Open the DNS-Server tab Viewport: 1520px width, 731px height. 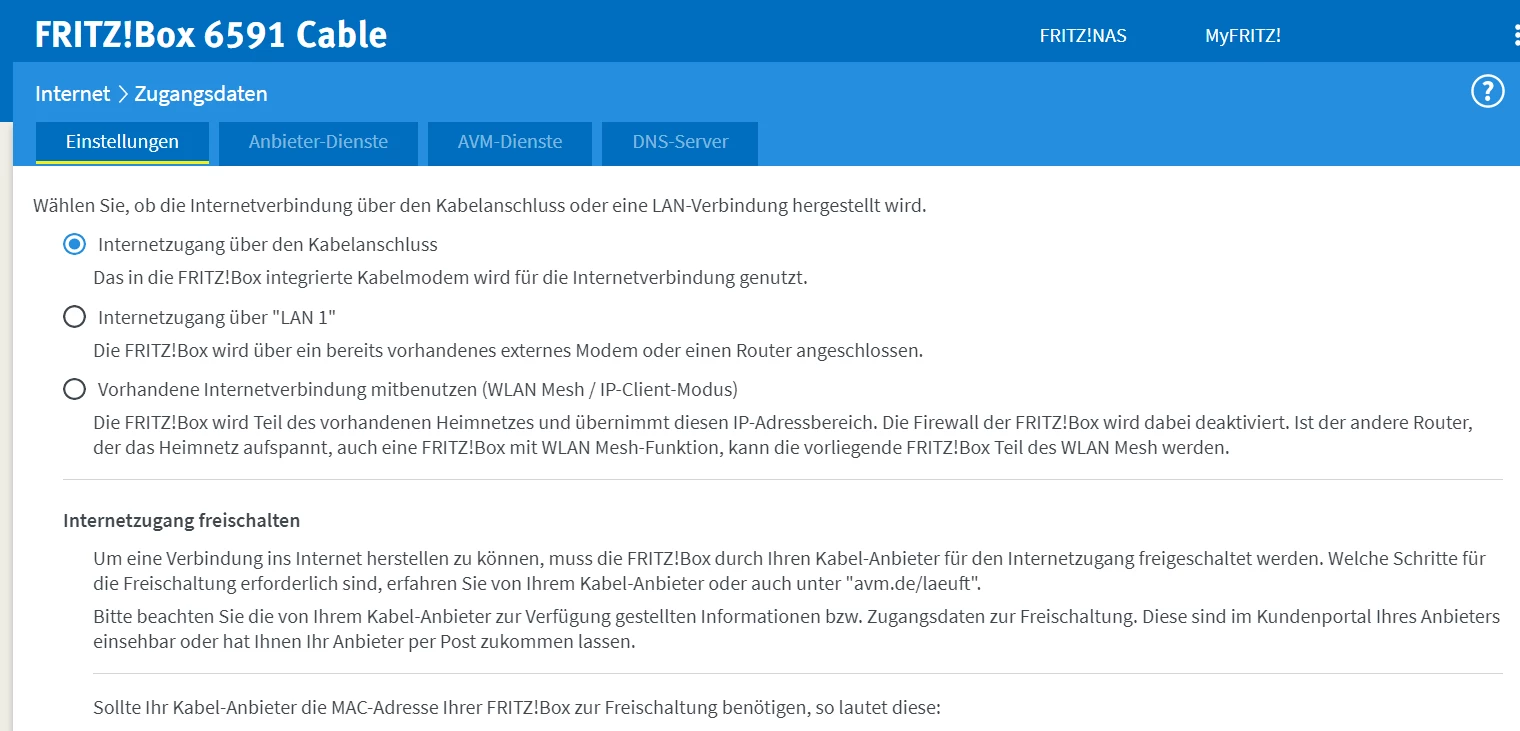680,142
